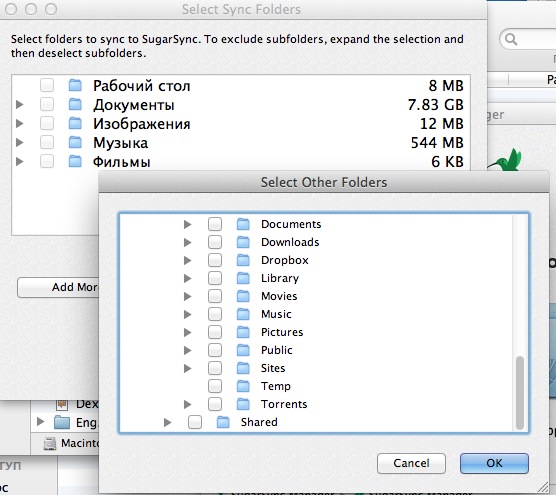Tick the Temp folder checkbox
This screenshot has height=495, width=556.
click(215, 386)
